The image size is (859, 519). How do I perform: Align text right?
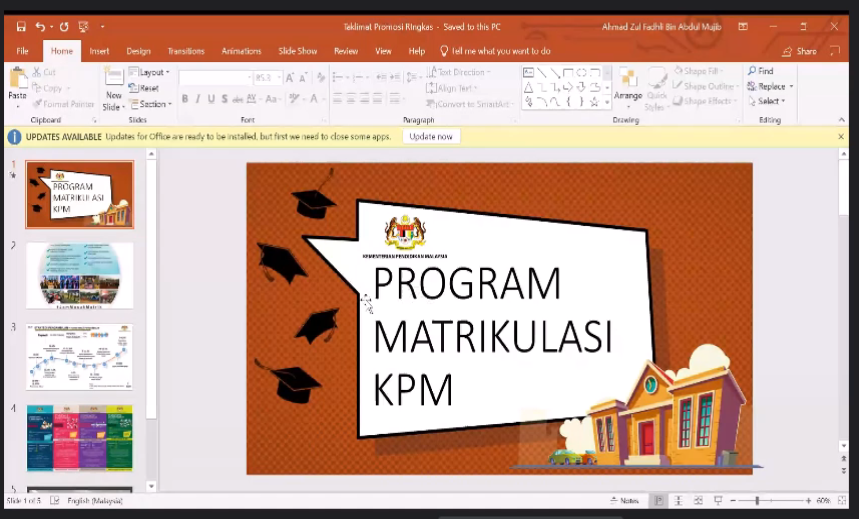364,99
